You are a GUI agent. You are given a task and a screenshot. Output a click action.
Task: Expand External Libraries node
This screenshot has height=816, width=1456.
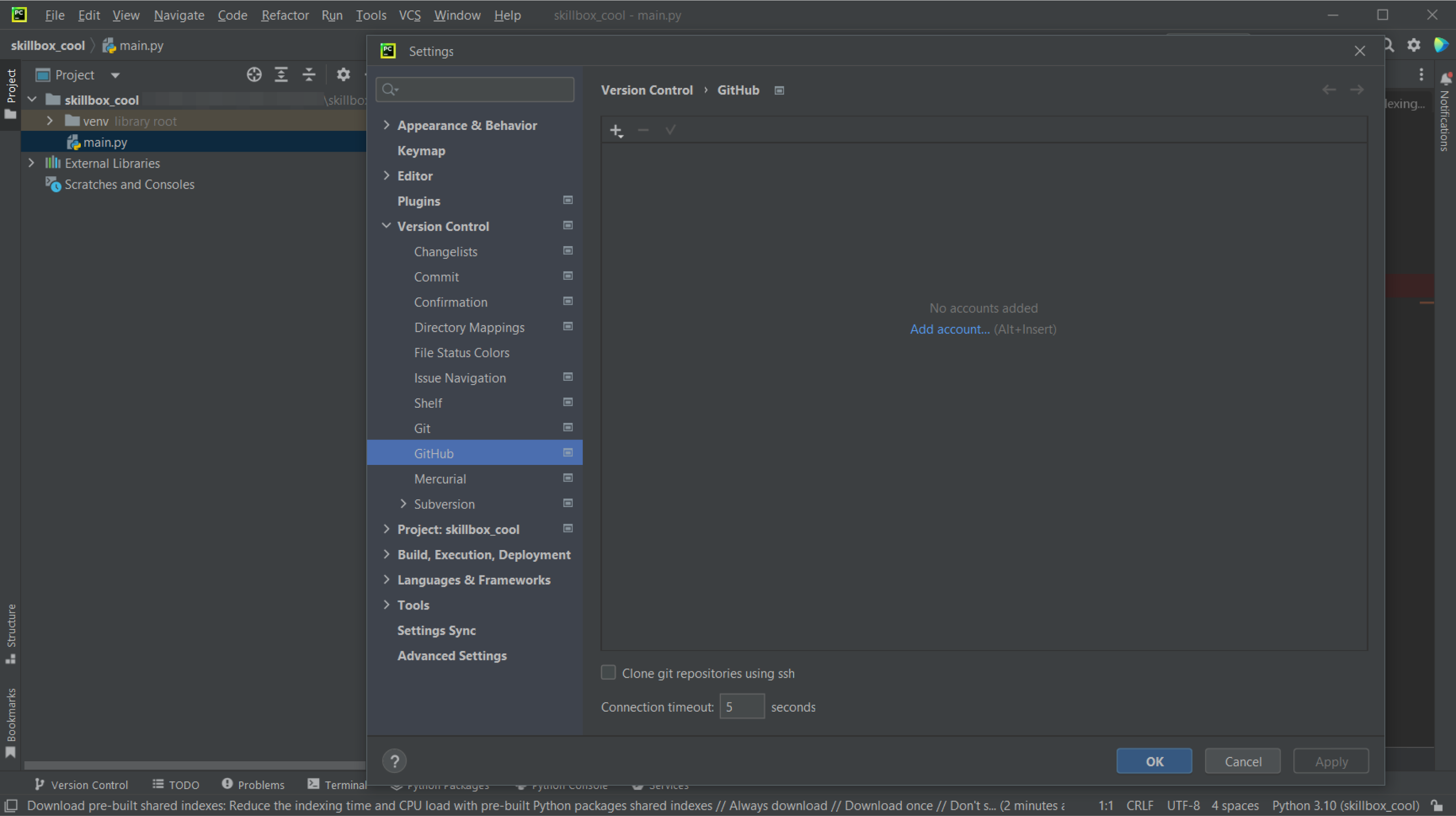[x=32, y=163]
